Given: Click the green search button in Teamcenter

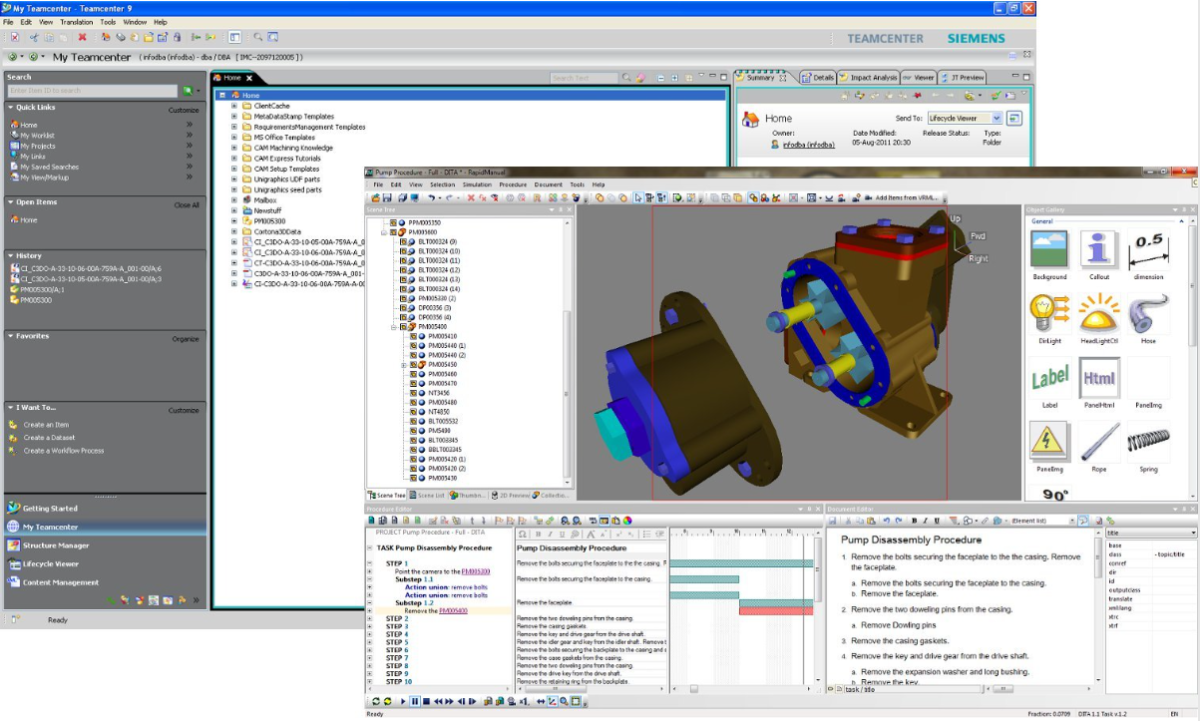Looking at the screenshot, I should [187, 90].
